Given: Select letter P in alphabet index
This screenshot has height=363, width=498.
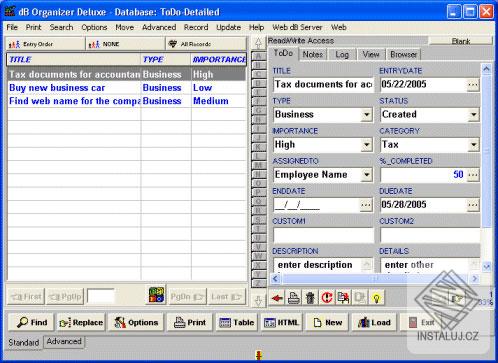Looking at the screenshot, I should [x=258, y=192].
